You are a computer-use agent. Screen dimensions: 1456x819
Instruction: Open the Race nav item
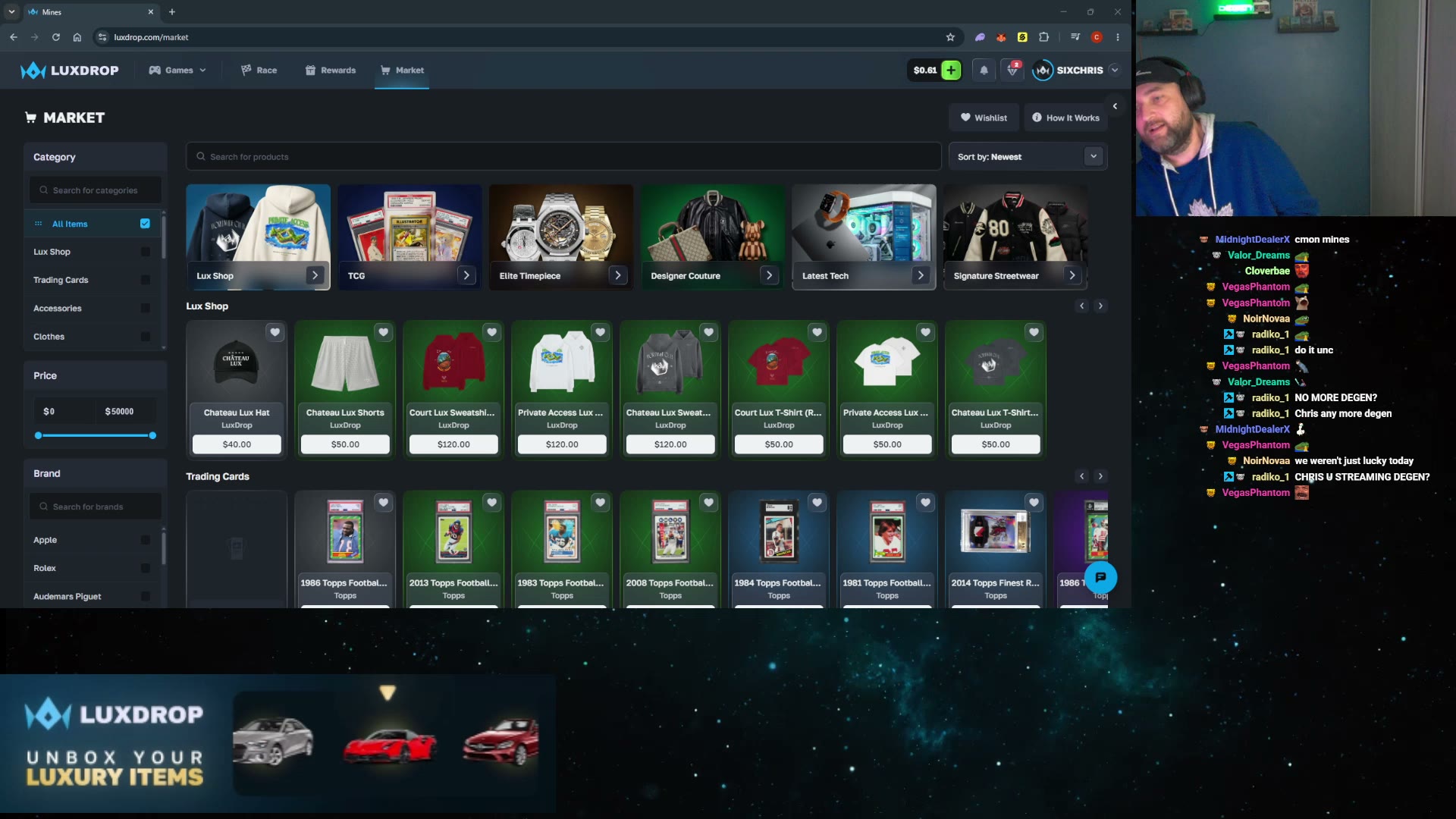[x=259, y=71]
